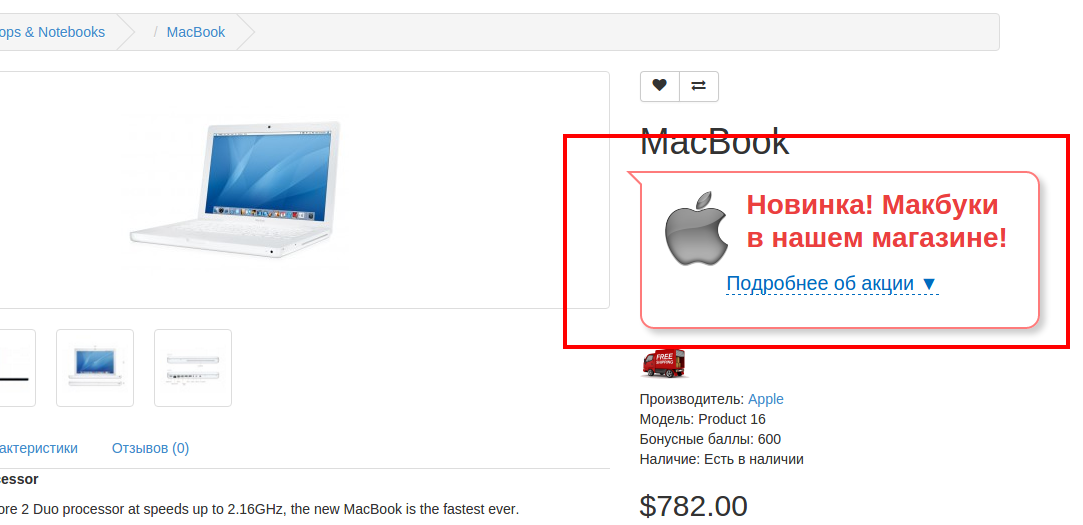Screen dimensions: 1083x525
Task: Click the MacBook product title heading
Action: pyautogui.click(x=714, y=142)
